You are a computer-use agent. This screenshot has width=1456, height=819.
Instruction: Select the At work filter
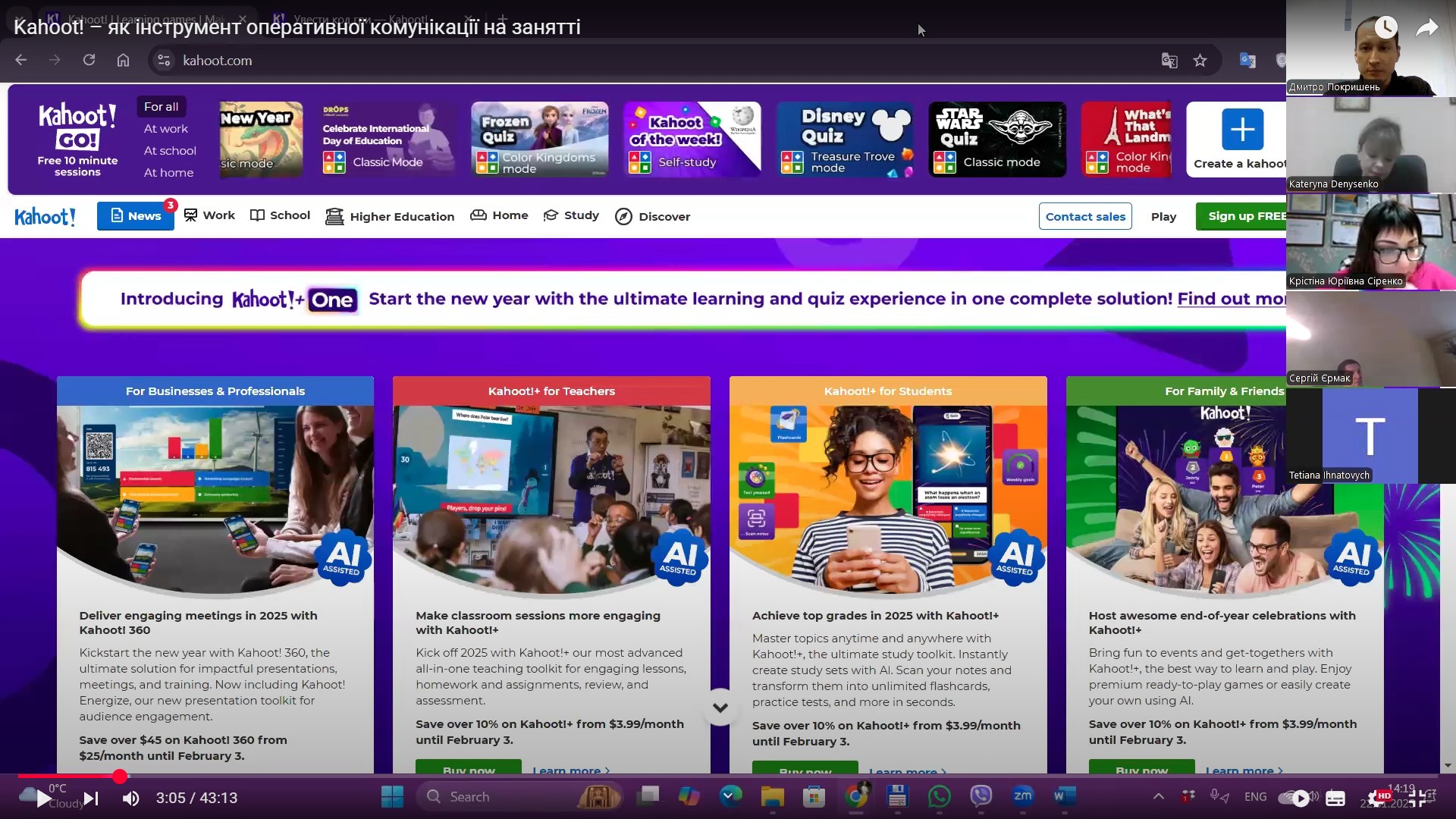(166, 129)
